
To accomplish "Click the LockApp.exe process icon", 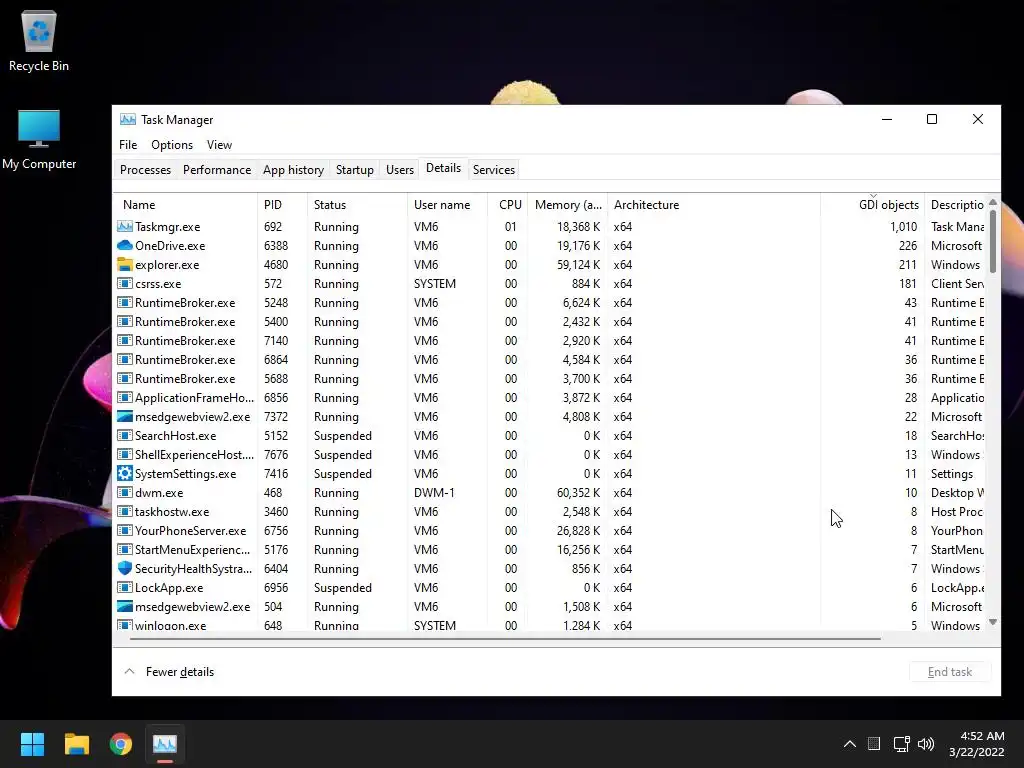I will (x=125, y=587).
